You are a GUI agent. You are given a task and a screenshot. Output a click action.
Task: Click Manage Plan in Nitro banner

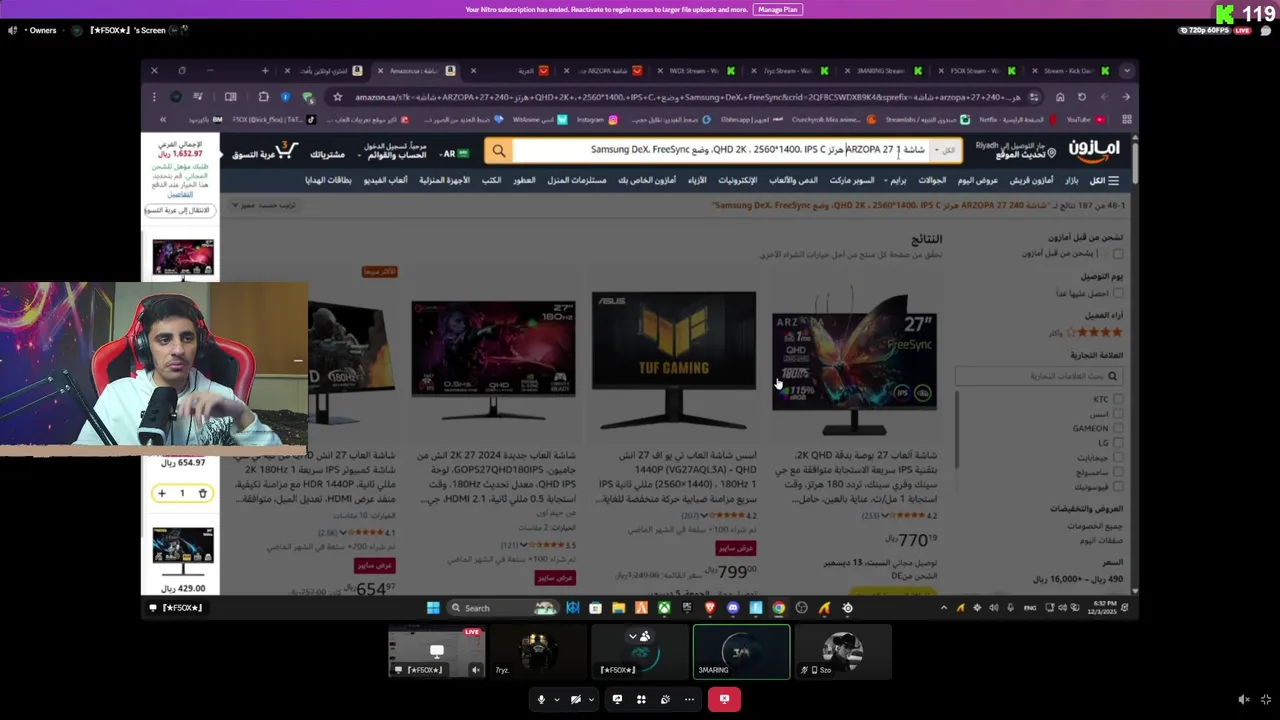tap(778, 9)
